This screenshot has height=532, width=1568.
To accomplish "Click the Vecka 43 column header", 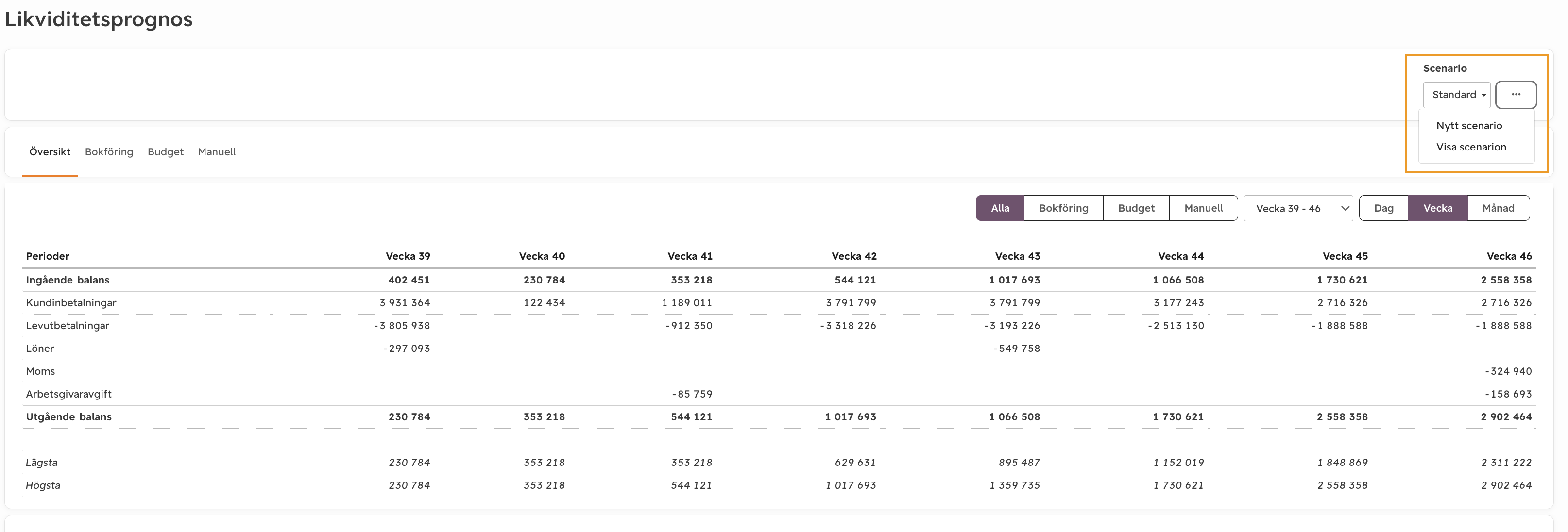I will pyautogui.click(x=1018, y=256).
